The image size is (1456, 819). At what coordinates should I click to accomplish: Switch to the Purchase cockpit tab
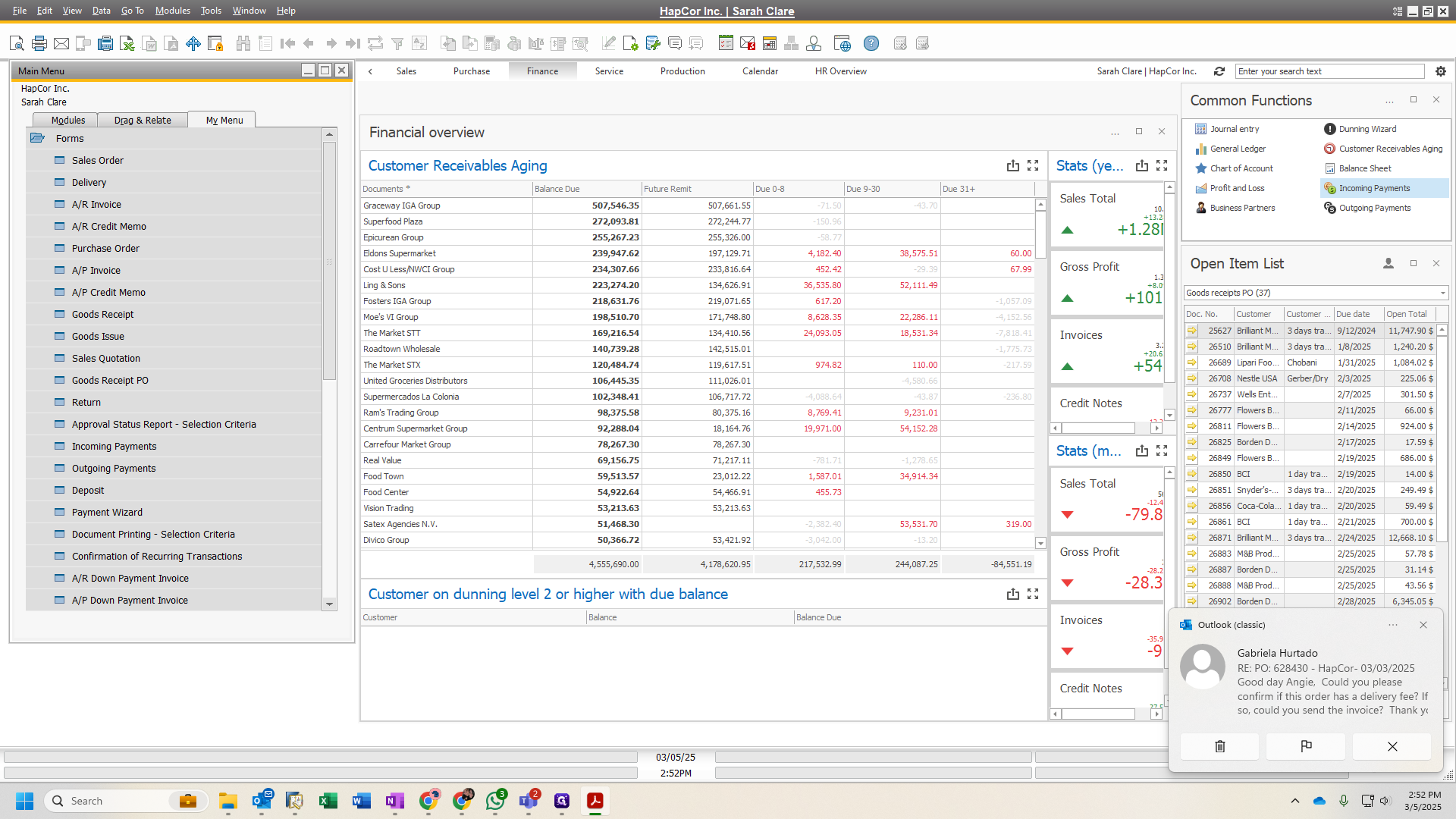[472, 71]
